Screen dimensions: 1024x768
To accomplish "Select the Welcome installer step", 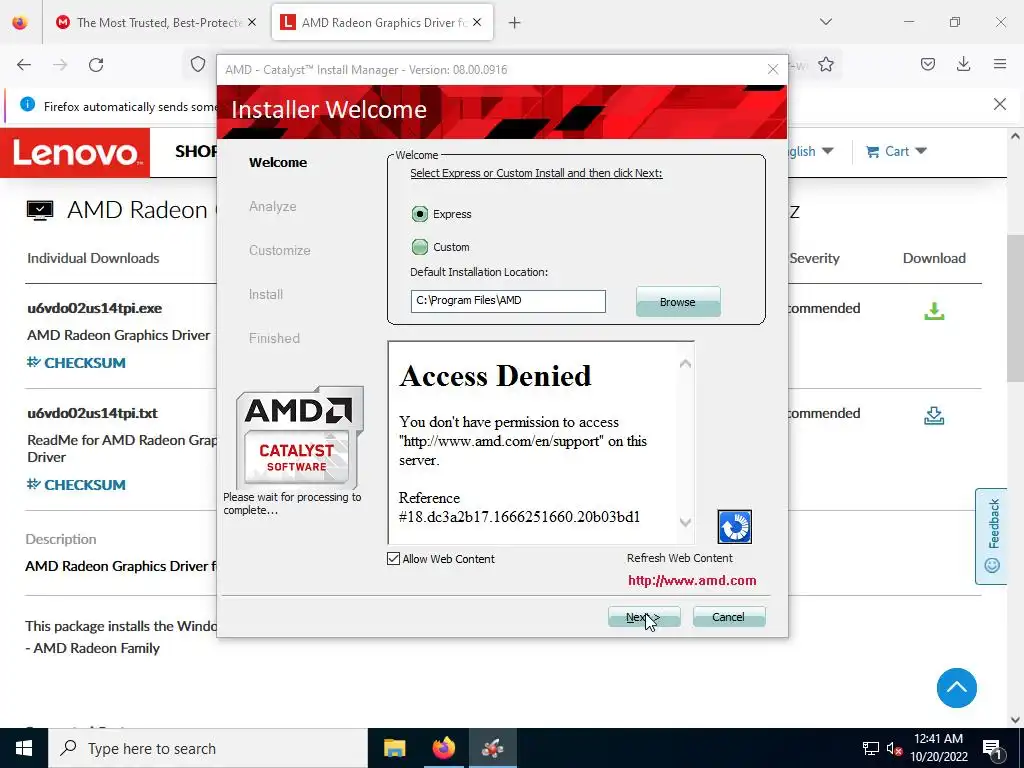I will [278, 163].
